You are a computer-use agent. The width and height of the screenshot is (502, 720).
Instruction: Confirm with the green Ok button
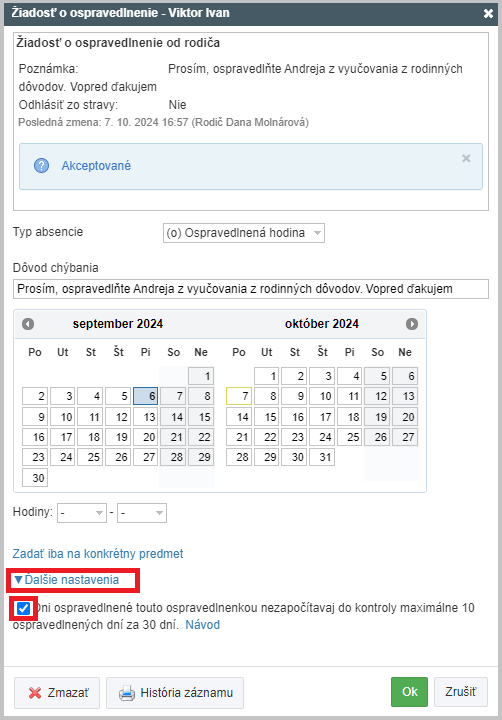click(x=409, y=692)
